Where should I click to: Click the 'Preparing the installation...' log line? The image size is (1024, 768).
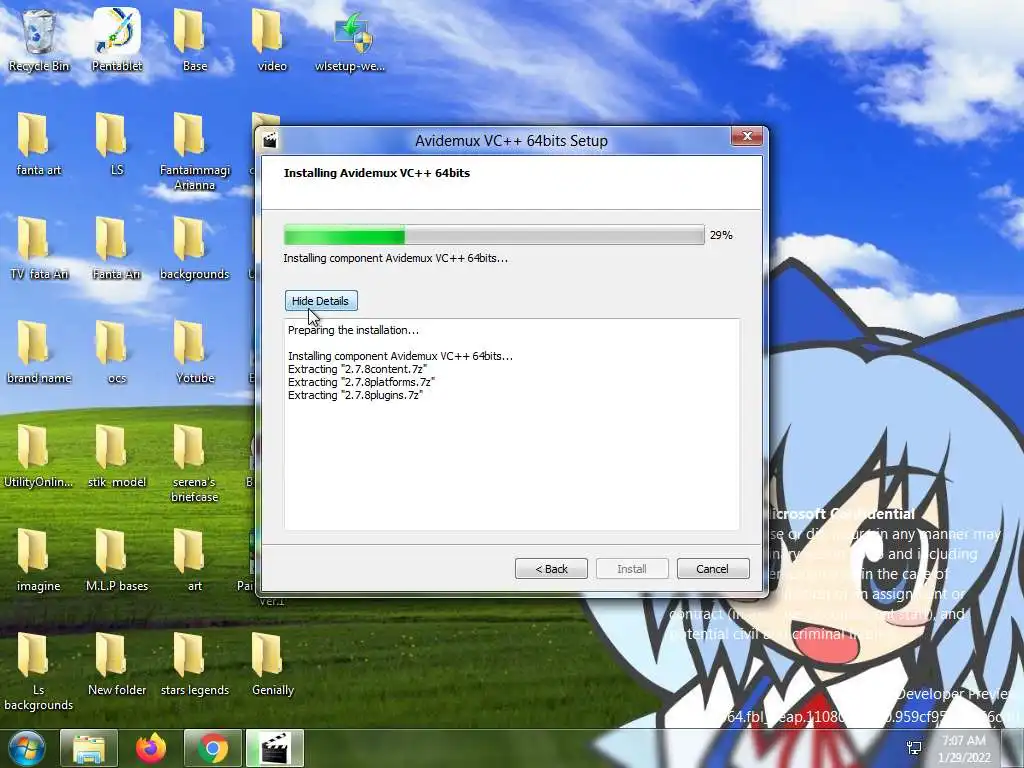click(353, 330)
